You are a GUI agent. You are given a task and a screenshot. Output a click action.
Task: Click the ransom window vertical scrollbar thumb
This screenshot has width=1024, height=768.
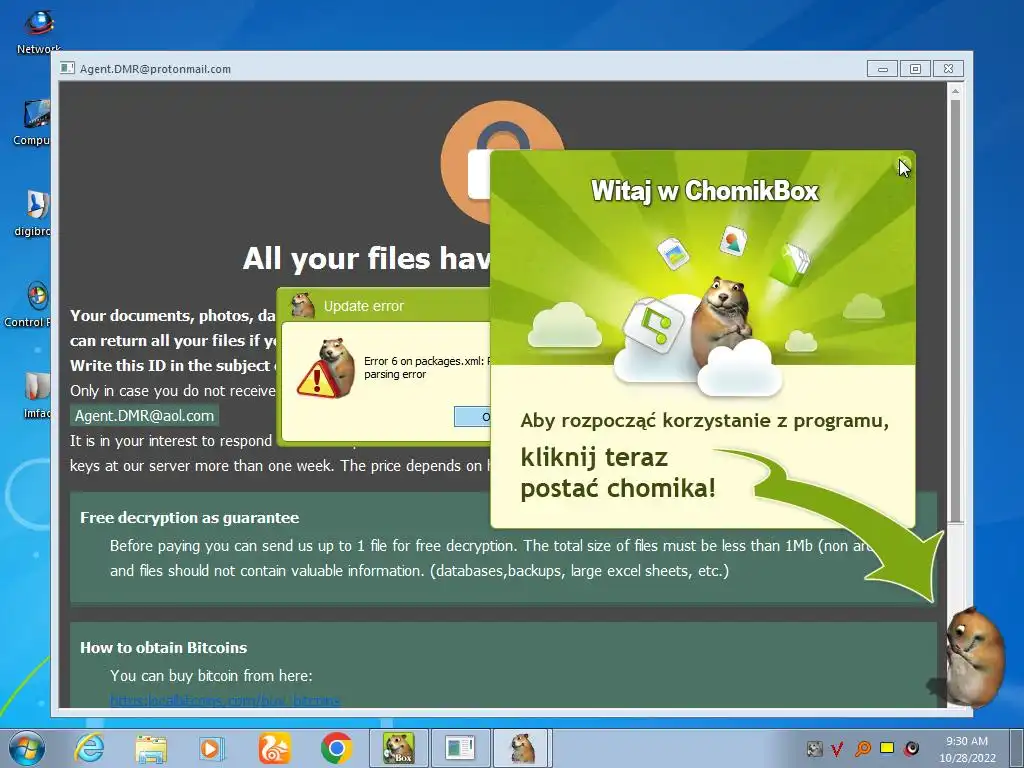[x=955, y=310]
